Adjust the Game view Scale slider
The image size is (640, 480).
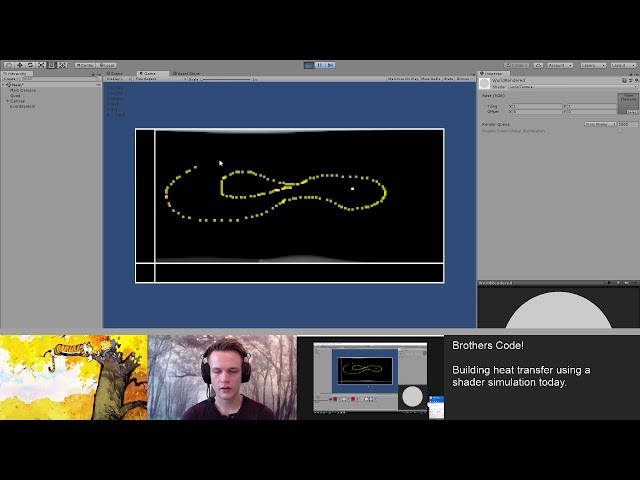pyautogui.click(x=226, y=79)
